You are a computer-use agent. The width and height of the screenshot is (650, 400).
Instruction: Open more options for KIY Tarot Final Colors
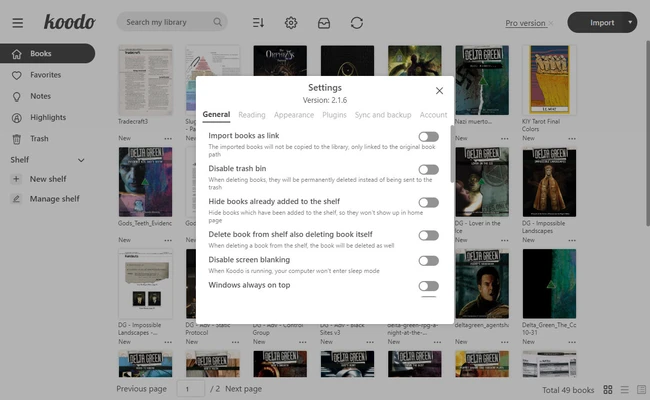pyautogui.click(x=572, y=138)
